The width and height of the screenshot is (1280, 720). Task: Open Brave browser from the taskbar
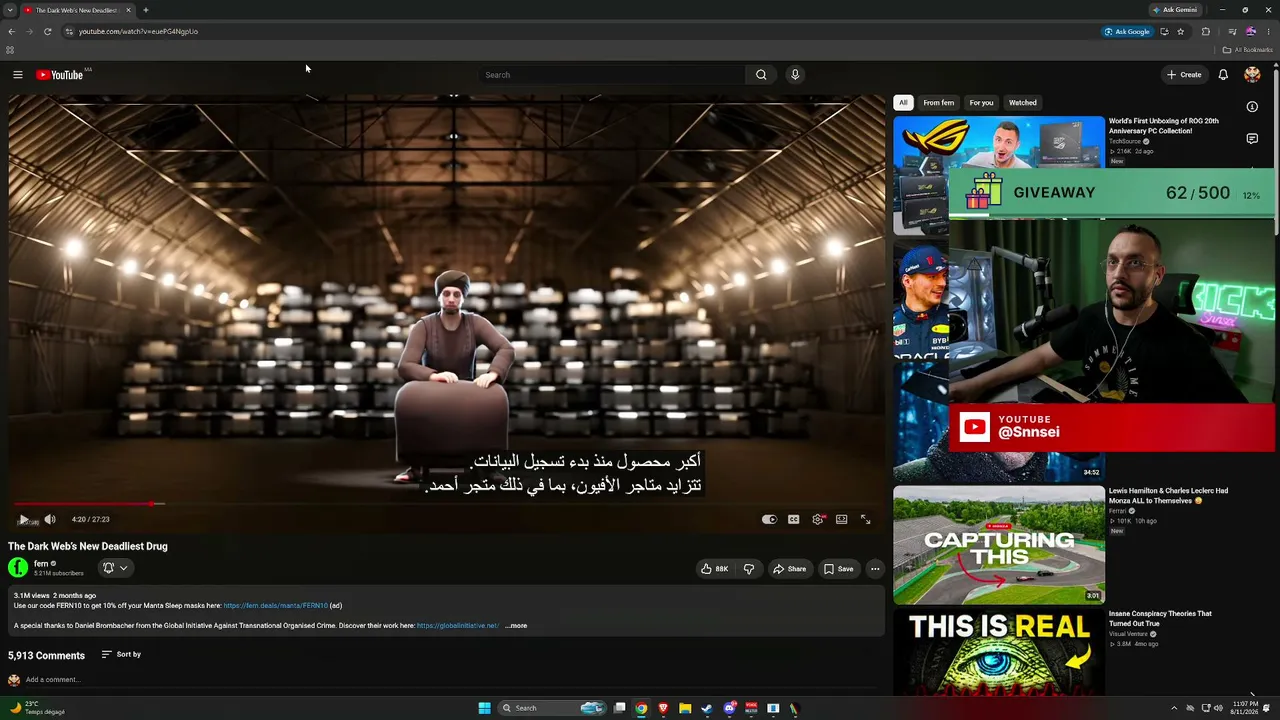[x=663, y=708]
